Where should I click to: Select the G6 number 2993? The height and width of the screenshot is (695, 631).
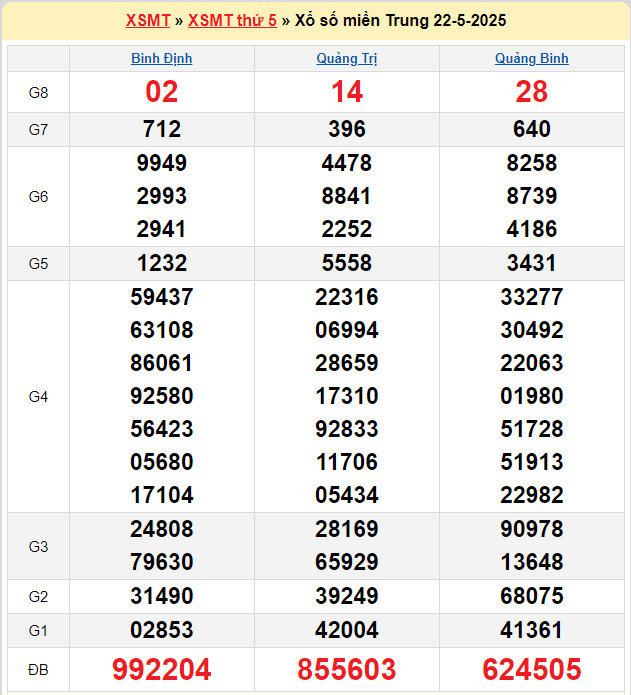pyautogui.click(x=162, y=196)
